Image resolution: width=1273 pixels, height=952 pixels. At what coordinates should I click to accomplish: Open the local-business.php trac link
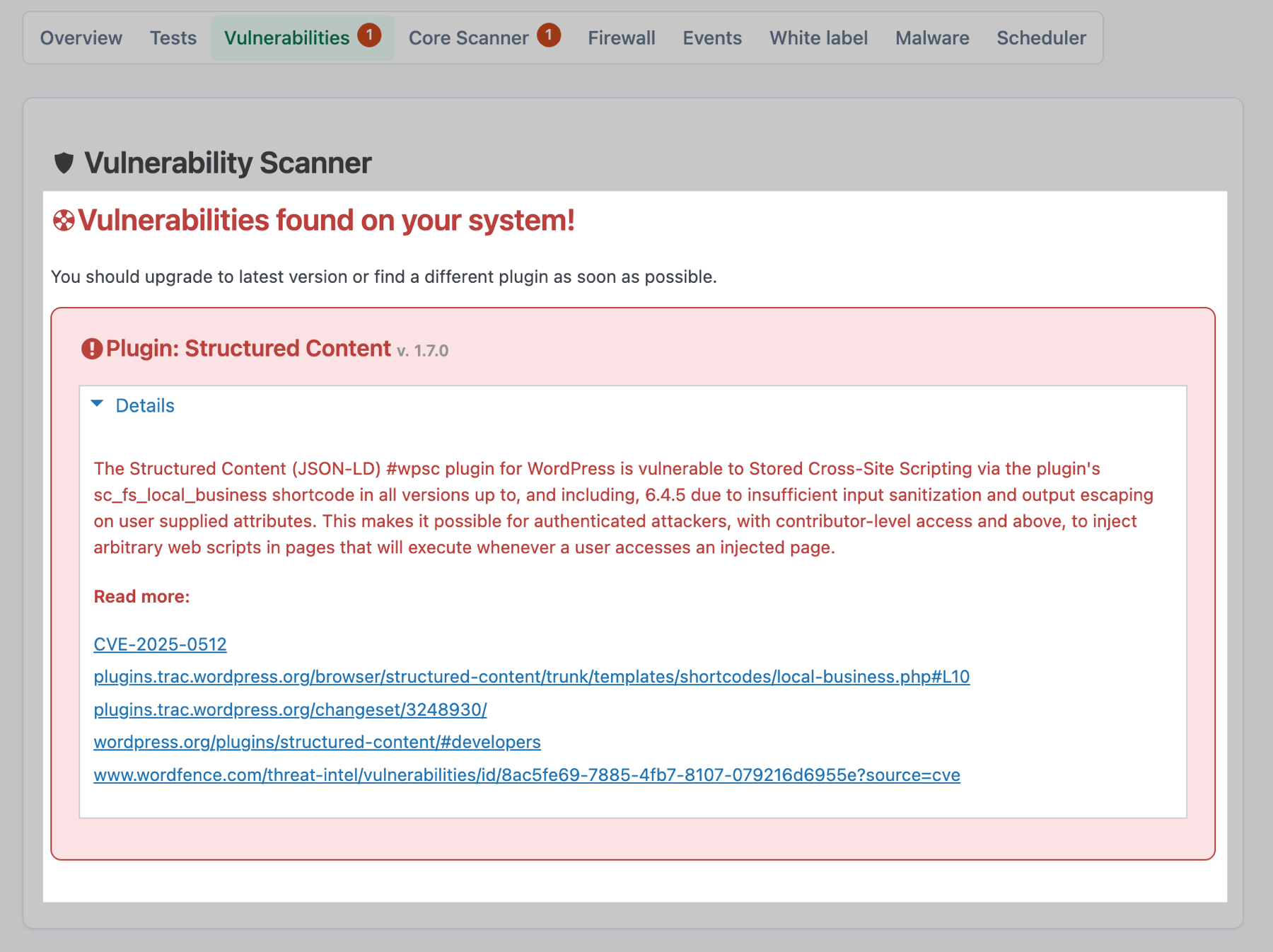point(531,676)
